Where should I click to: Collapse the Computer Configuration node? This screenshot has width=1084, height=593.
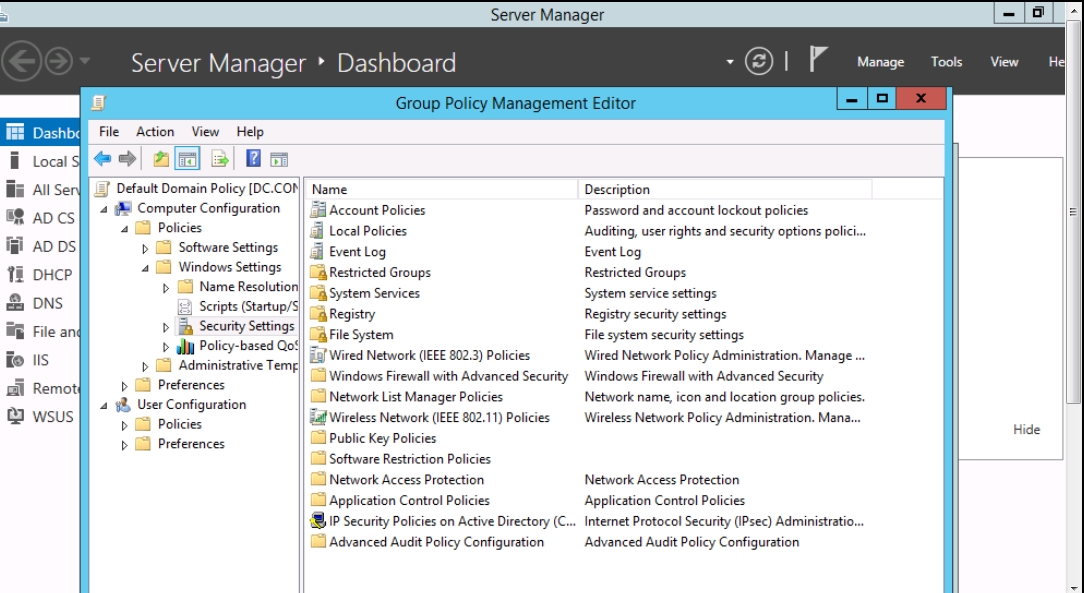[x=104, y=209]
